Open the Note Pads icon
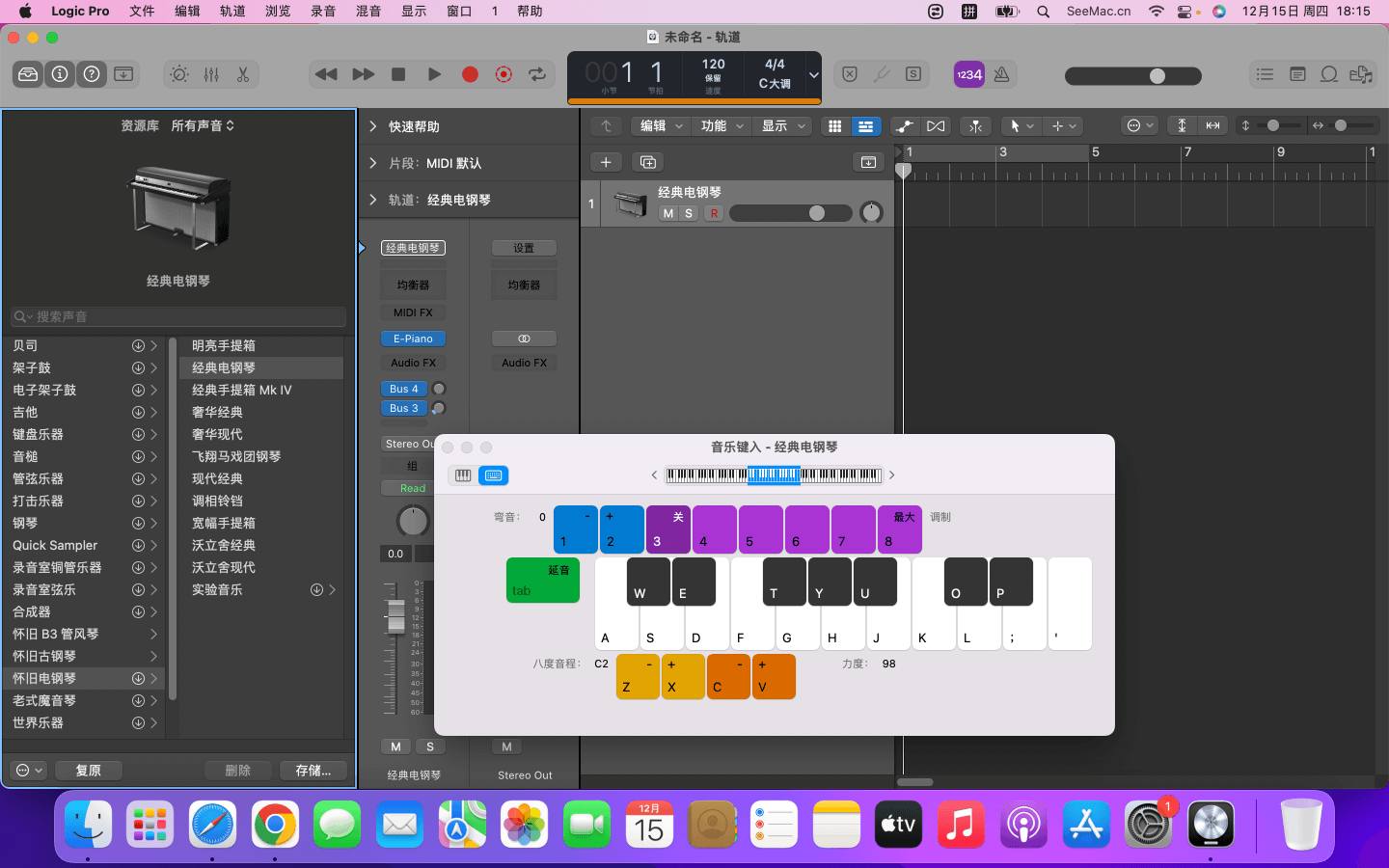This screenshot has height=868, width=1389. [1297, 74]
